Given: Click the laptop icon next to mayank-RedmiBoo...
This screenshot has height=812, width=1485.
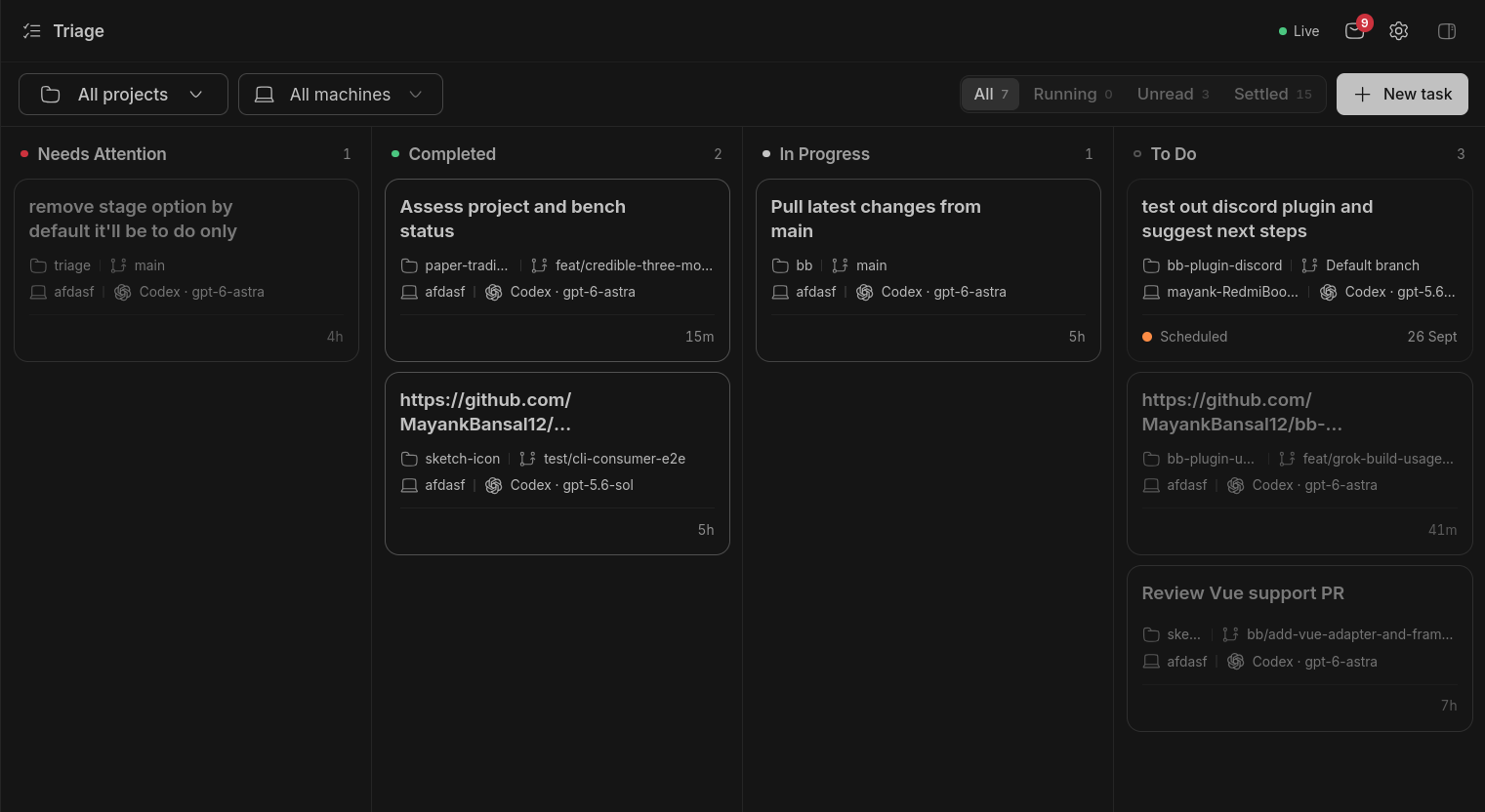Looking at the screenshot, I should pyautogui.click(x=1151, y=292).
